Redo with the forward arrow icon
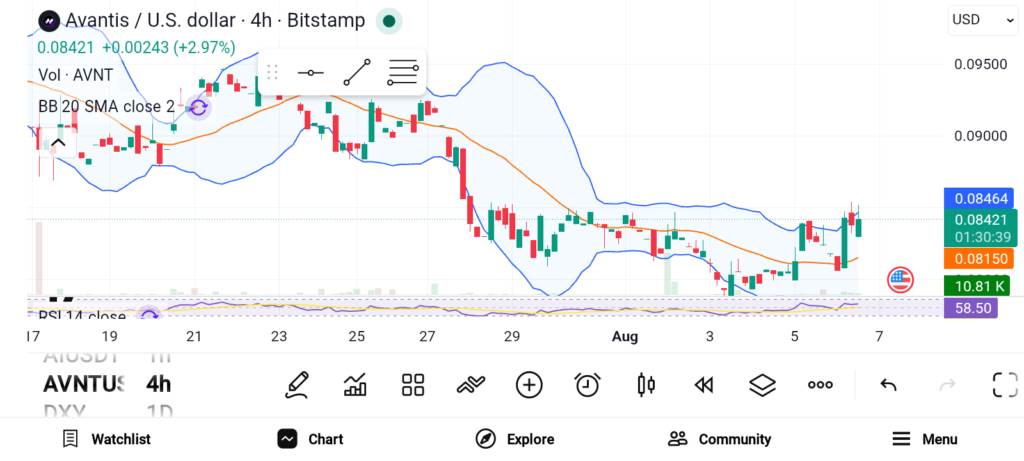Viewport: 1024px width, 461px height. 947,385
